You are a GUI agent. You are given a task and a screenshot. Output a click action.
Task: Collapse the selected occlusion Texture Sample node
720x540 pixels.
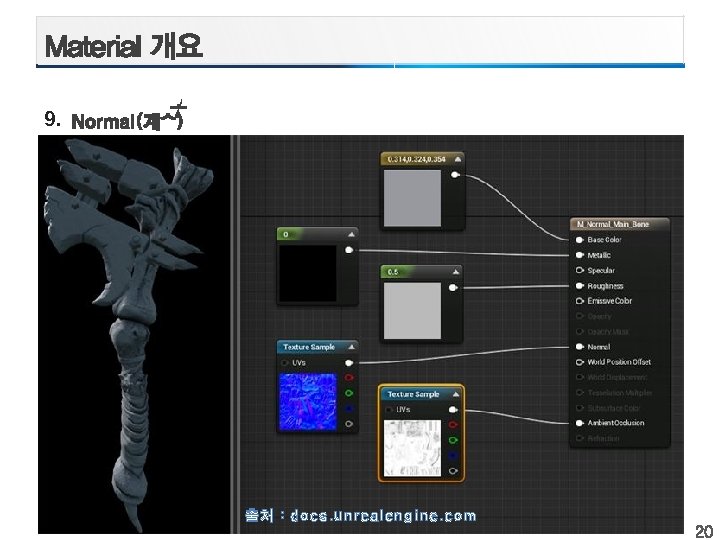pos(456,394)
